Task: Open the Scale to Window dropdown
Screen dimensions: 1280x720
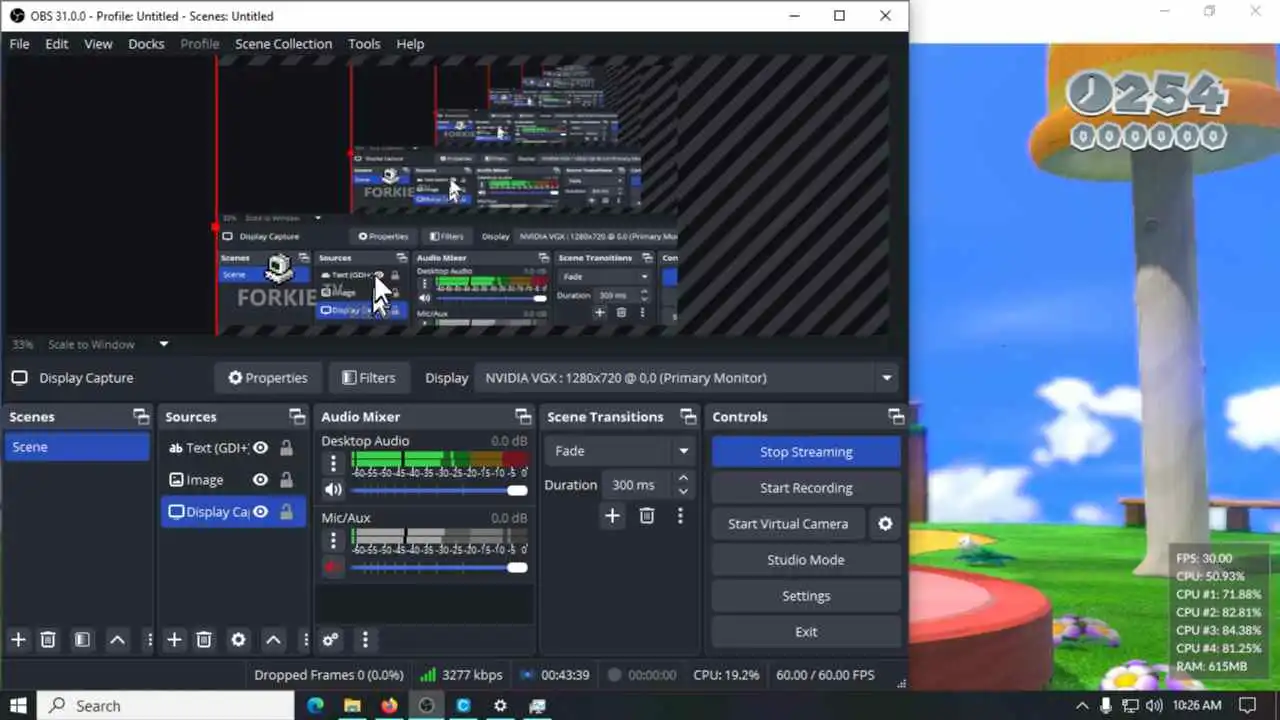Action: [x=109, y=344]
